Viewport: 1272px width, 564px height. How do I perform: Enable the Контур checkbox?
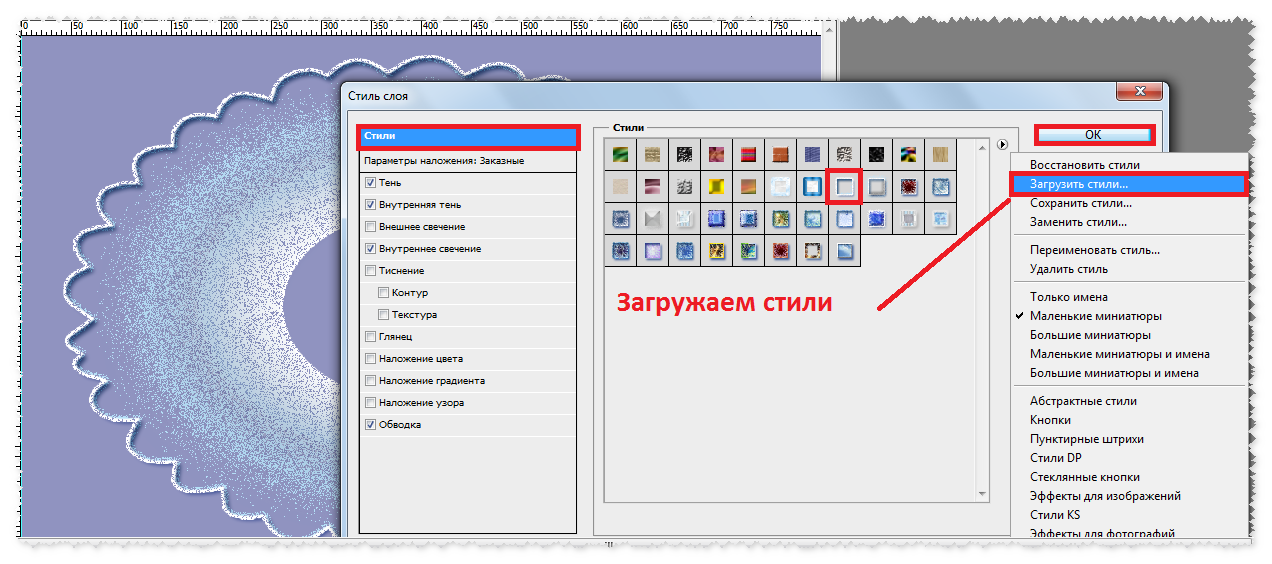pyautogui.click(x=384, y=293)
